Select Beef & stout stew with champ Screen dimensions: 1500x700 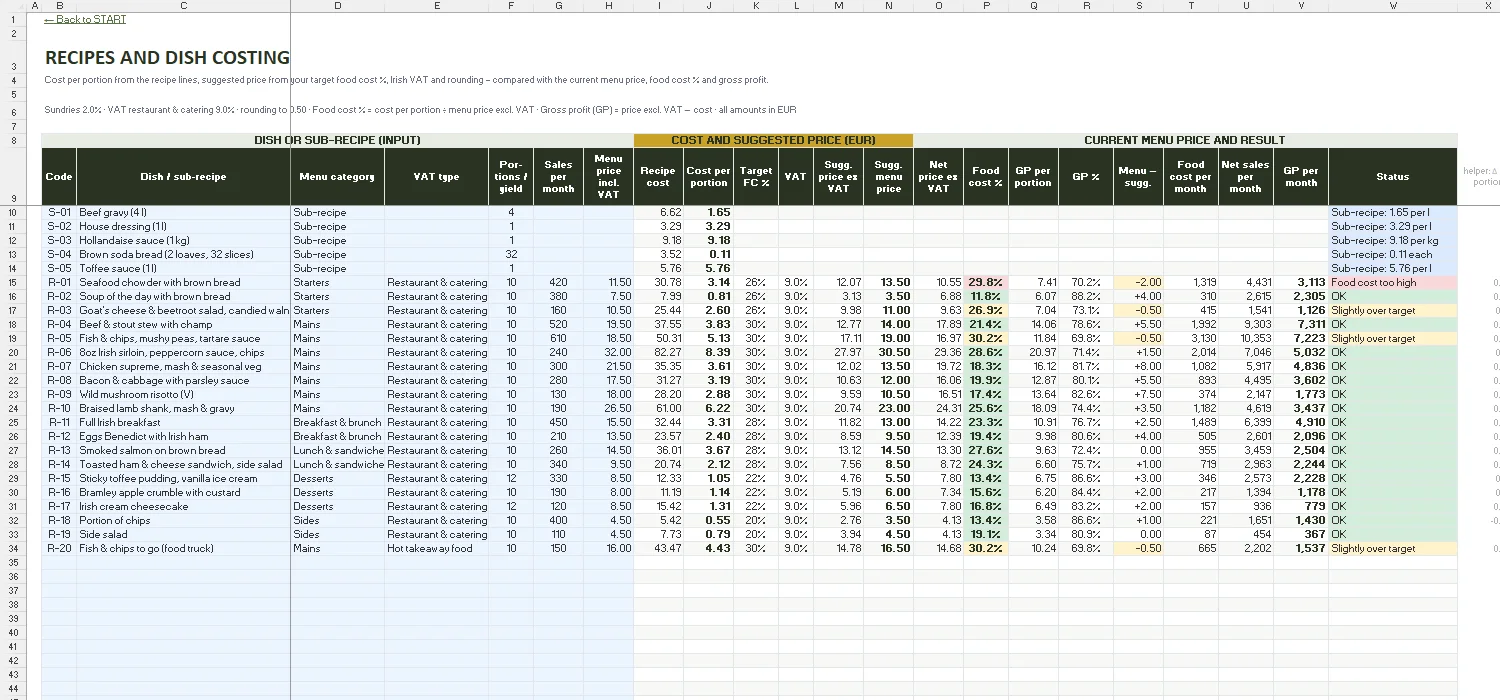coord(184,324)
